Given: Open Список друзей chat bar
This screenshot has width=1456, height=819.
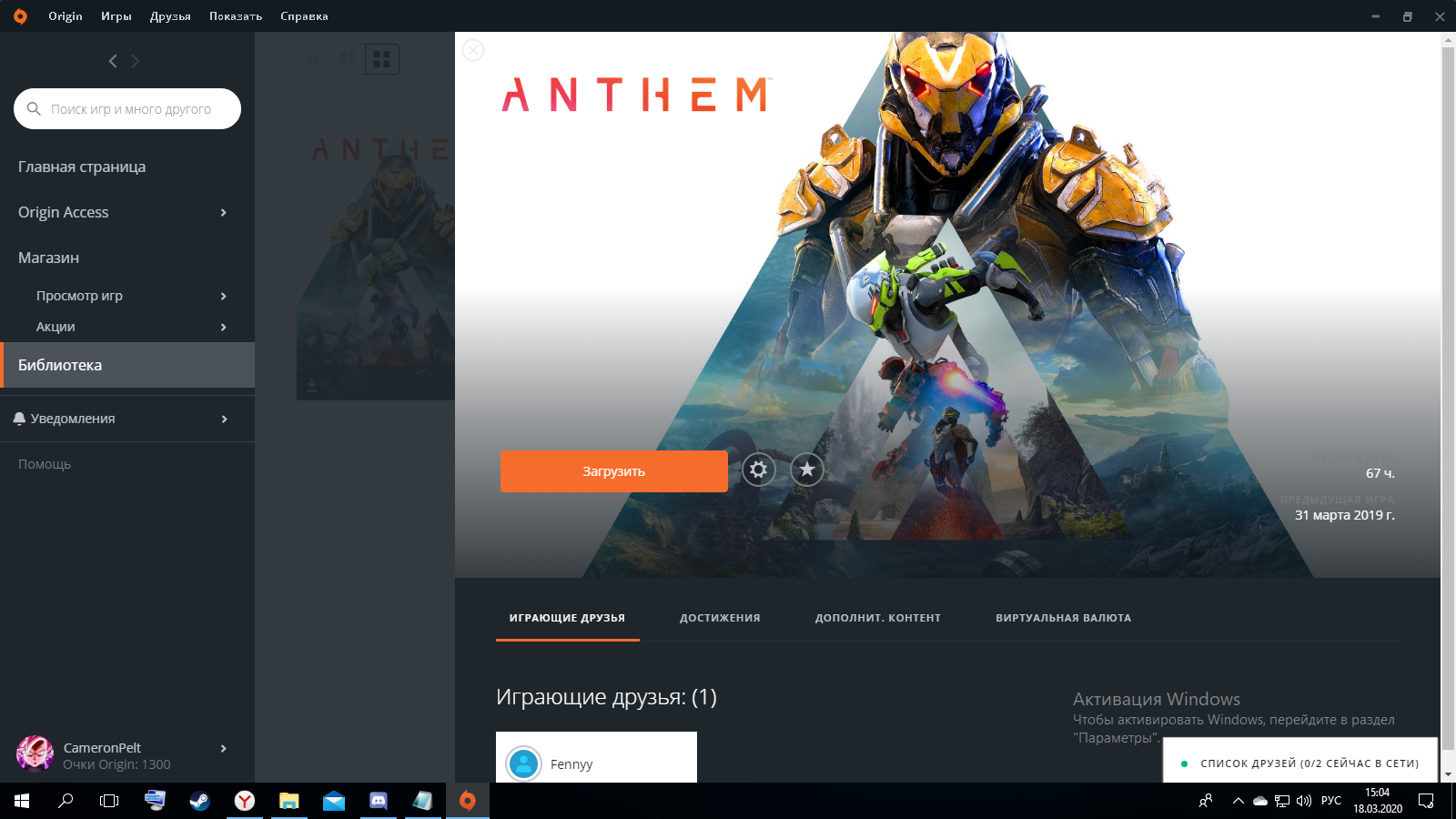Looking at the screenshot, I should pos(1300,763).
